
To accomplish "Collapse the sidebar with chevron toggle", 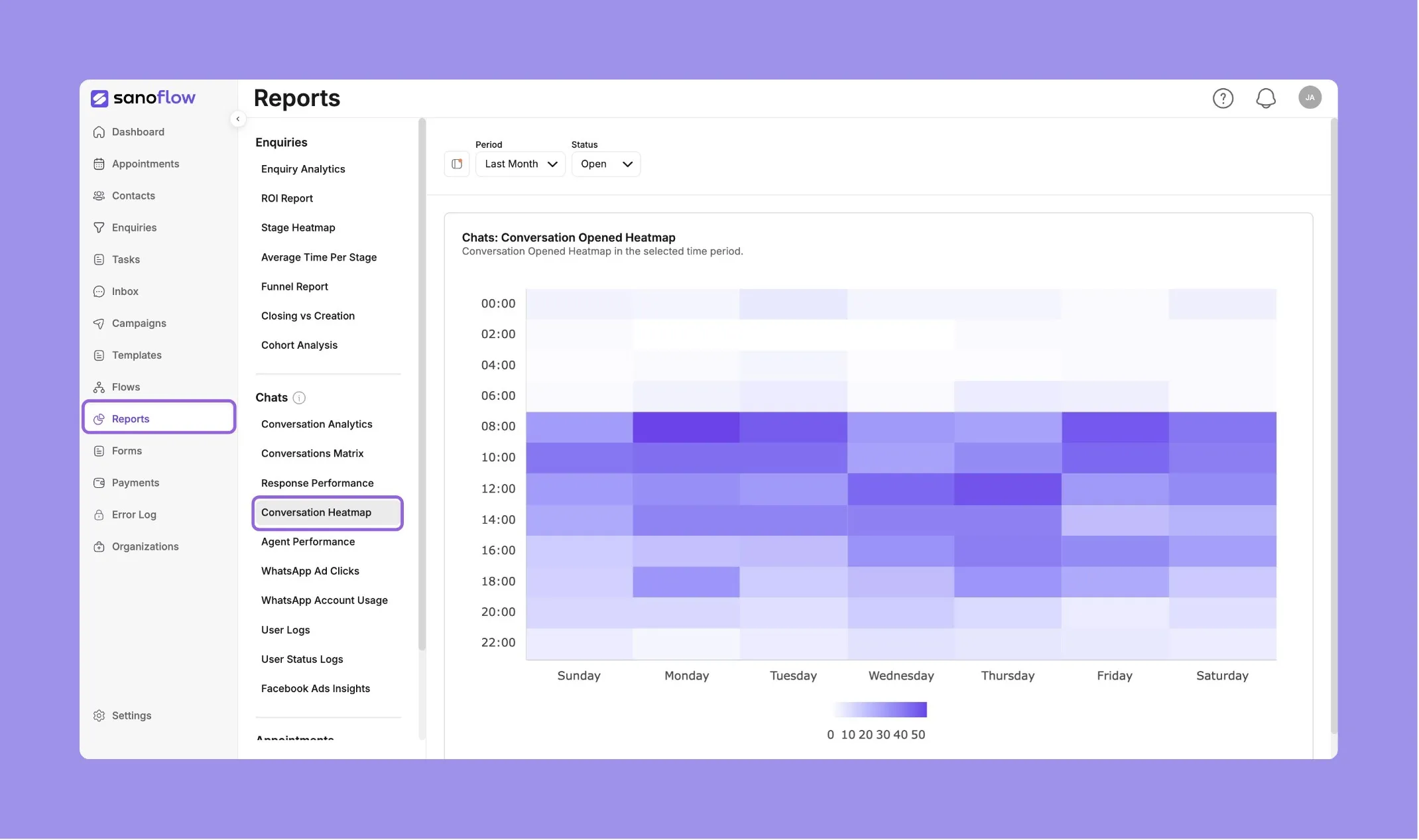I will (x=237, y=119).
